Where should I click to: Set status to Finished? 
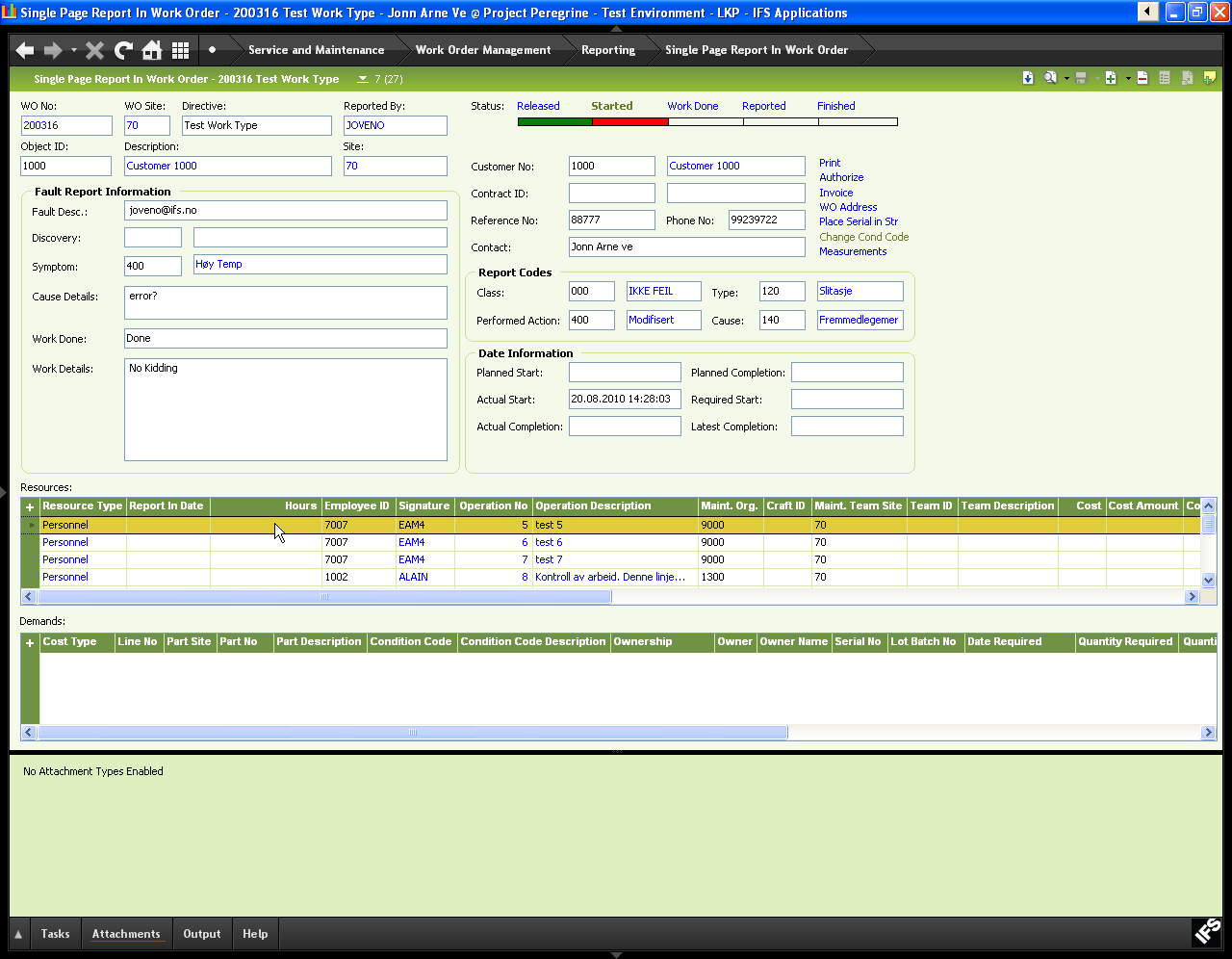tap(835, 106)
